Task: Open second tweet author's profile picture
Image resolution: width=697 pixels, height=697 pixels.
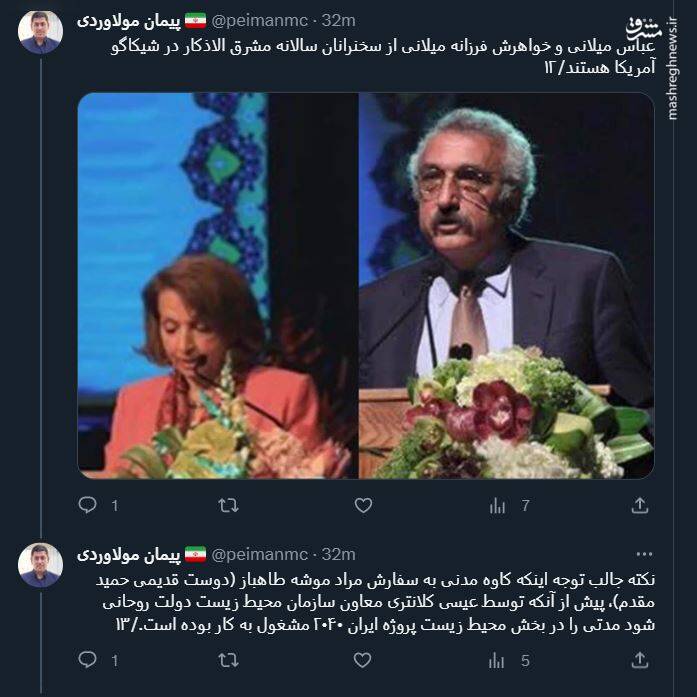Action: (40, 565)
